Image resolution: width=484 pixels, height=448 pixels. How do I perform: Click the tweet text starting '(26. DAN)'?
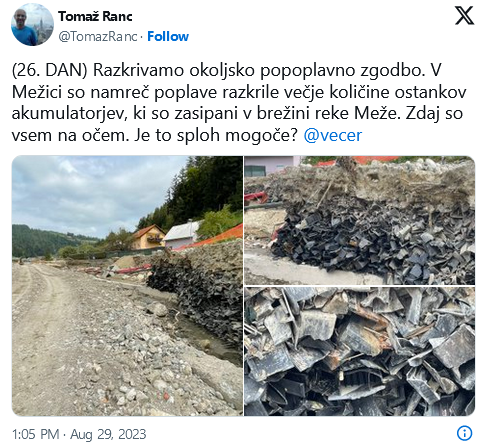pyautogui.click(x=239, y=103)
